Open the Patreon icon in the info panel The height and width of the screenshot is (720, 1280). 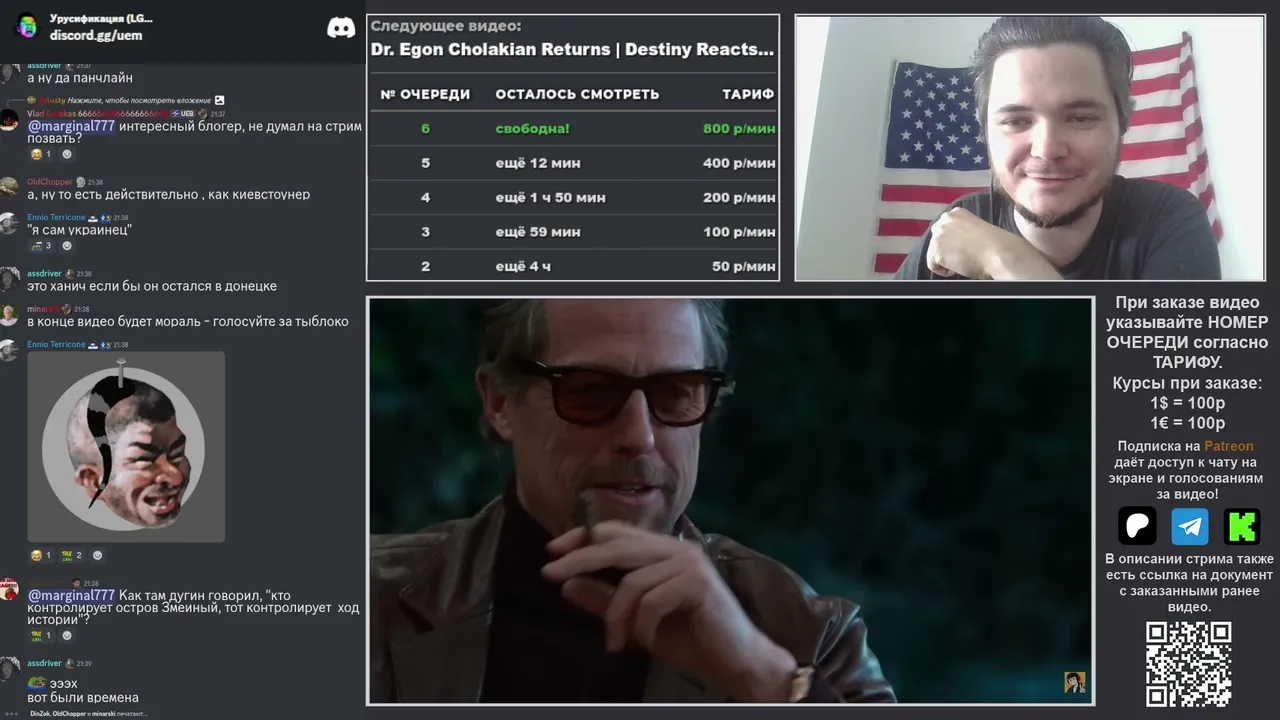[1137, 525]
